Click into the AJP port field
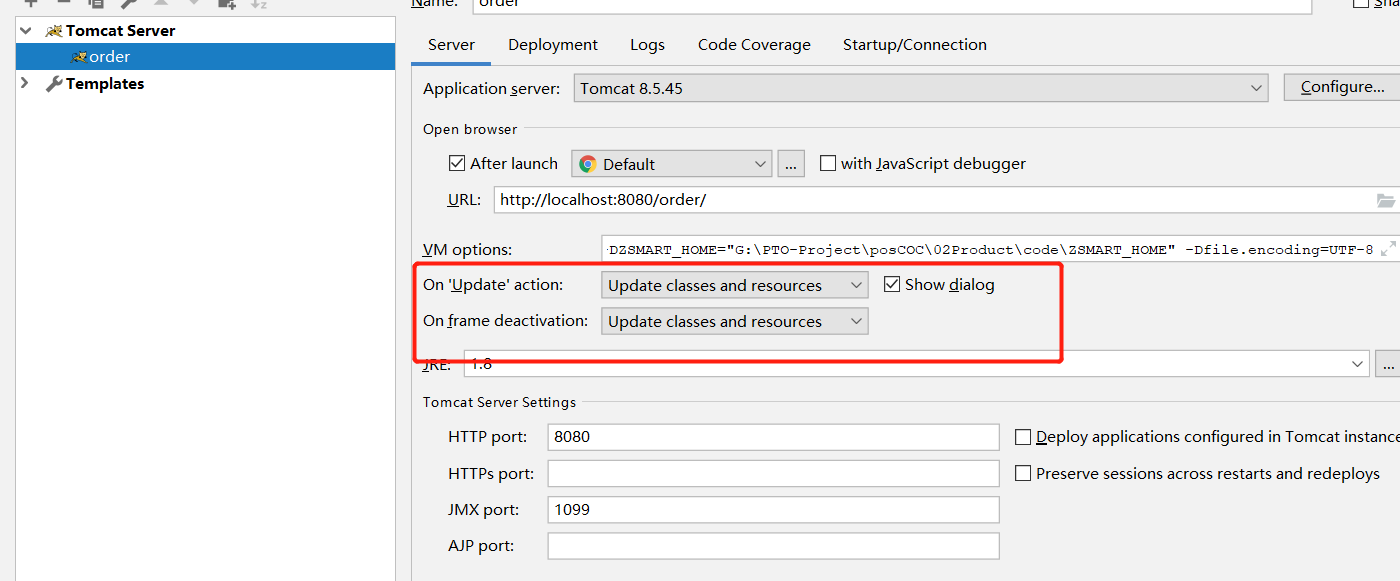Viewport: 1400px width, 581px height. point(773,545)
